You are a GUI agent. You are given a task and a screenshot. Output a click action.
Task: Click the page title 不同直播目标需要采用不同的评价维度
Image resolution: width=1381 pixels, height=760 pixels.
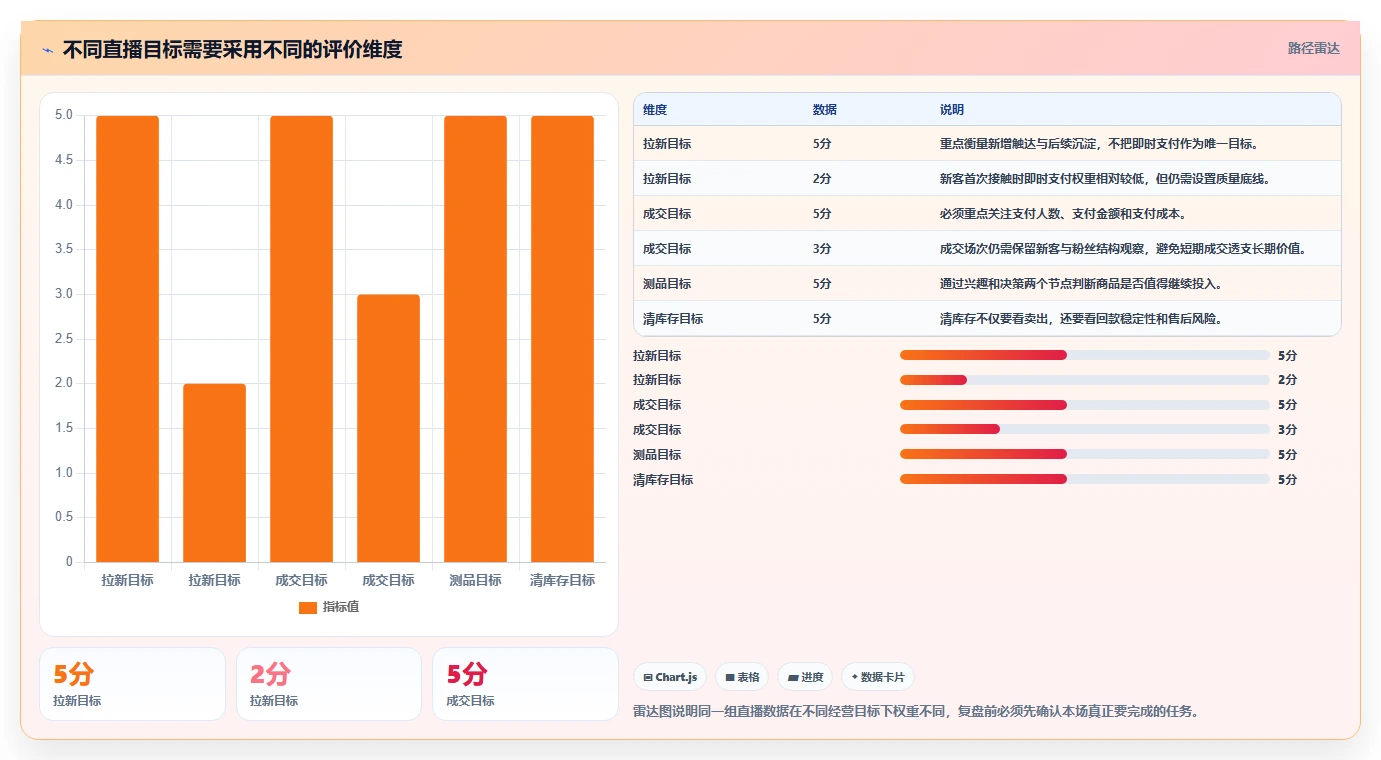[x=232, y=49]
